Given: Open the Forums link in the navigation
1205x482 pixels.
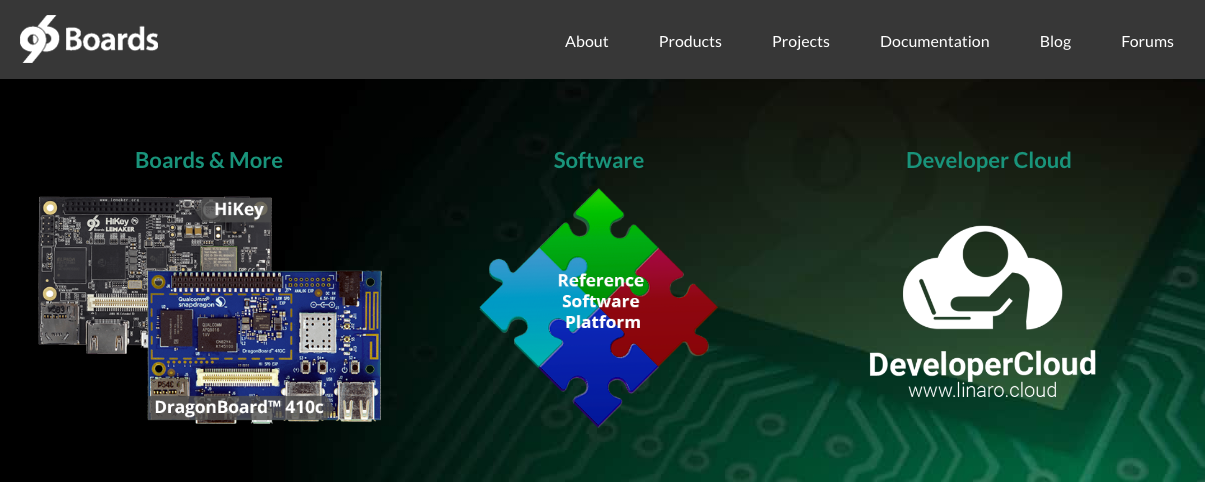Looking at the screenshot, I should pos(1147,41).
